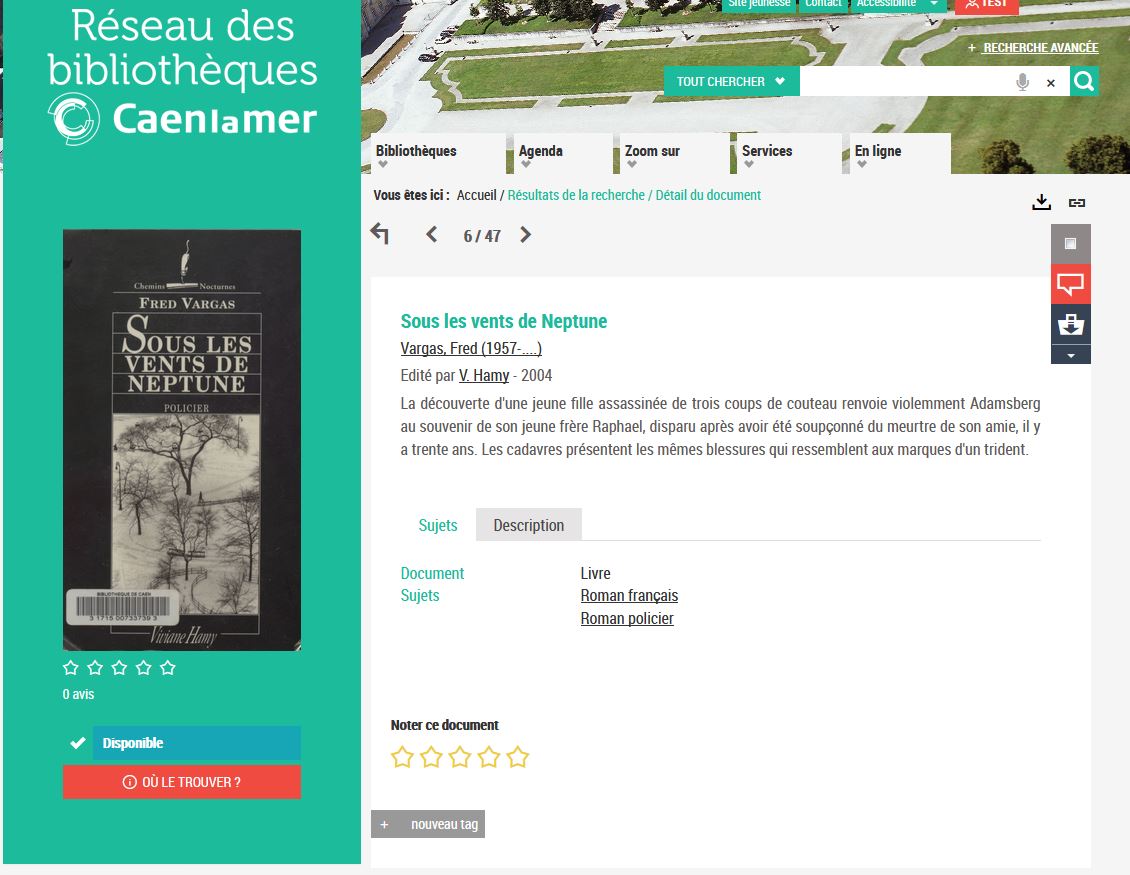The image size is (1130, 875).
Task: Click the magnifier search button
Action: [1084, 81]
